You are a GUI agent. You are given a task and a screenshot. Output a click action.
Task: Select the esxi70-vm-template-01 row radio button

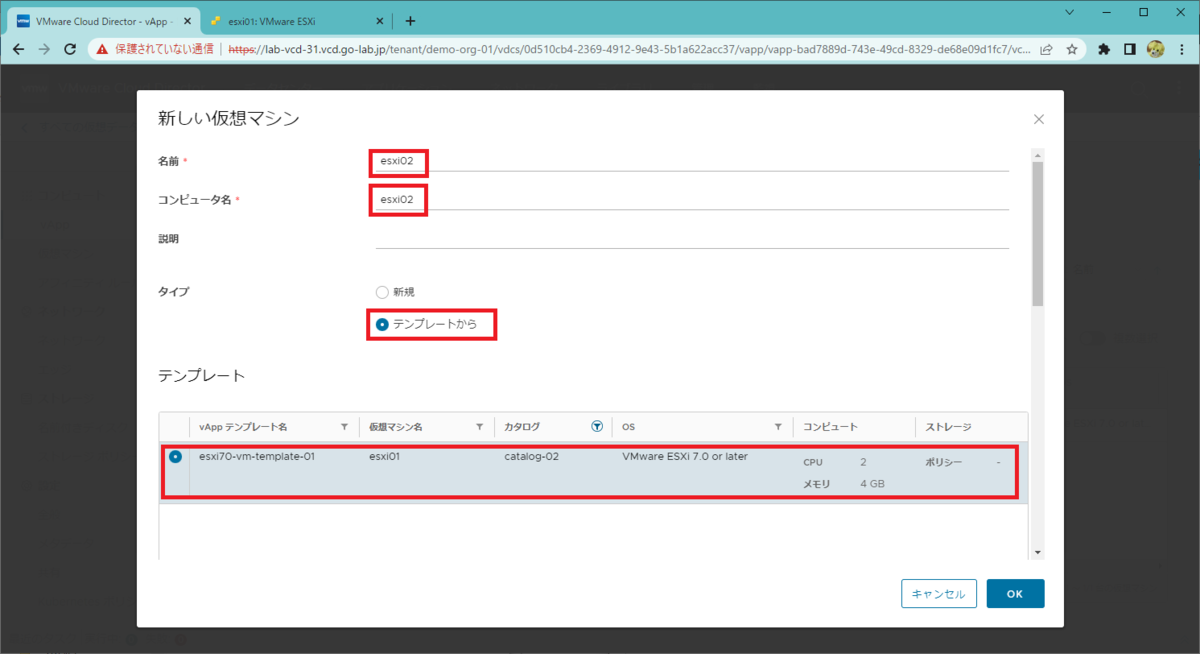[176, 457]
